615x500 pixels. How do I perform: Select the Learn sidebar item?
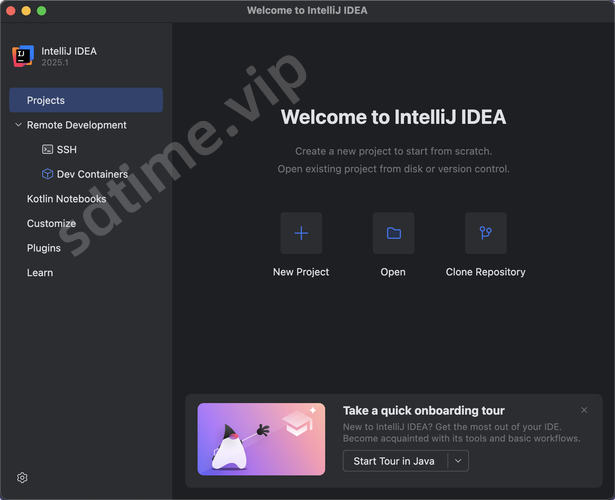40,272
